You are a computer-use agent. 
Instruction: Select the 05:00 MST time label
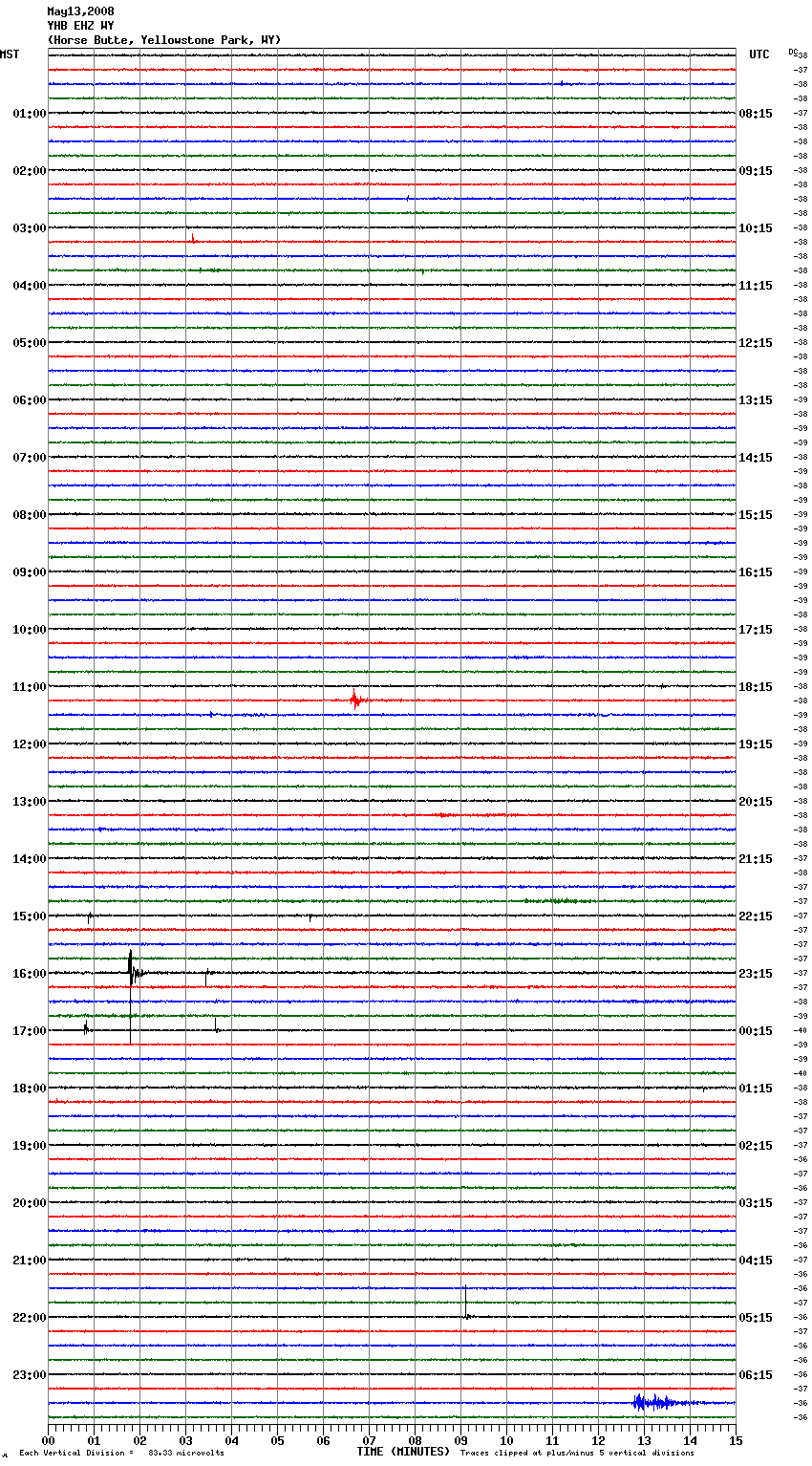[30, 343]
